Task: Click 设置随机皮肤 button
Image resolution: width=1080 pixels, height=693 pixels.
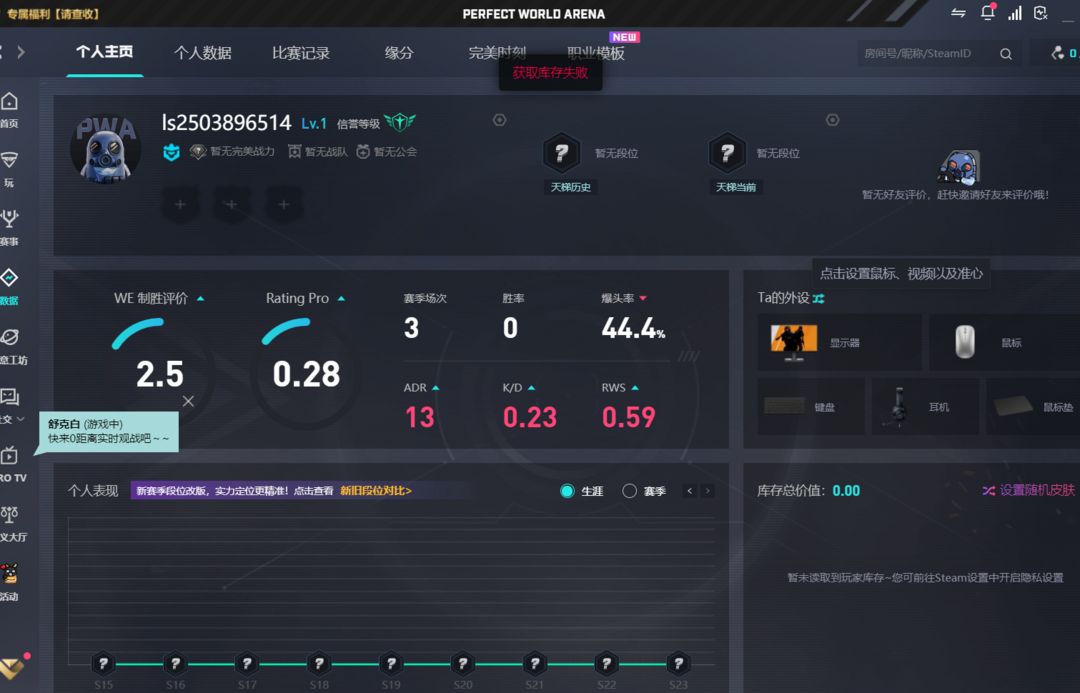Action: [x=1028, y=491]
